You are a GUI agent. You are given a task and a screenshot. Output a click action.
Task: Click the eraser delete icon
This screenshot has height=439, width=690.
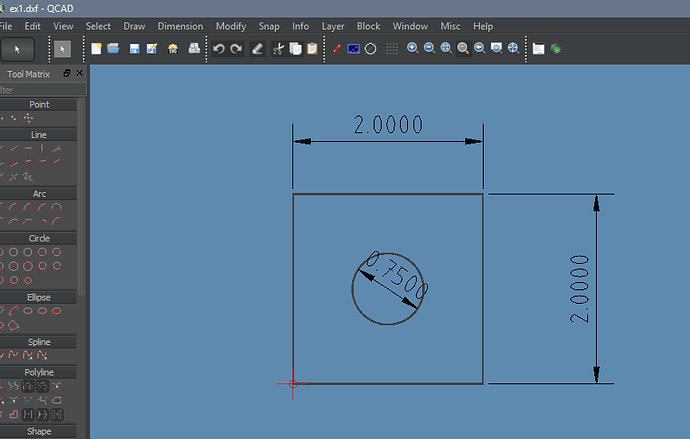click(x=257, y=48)
